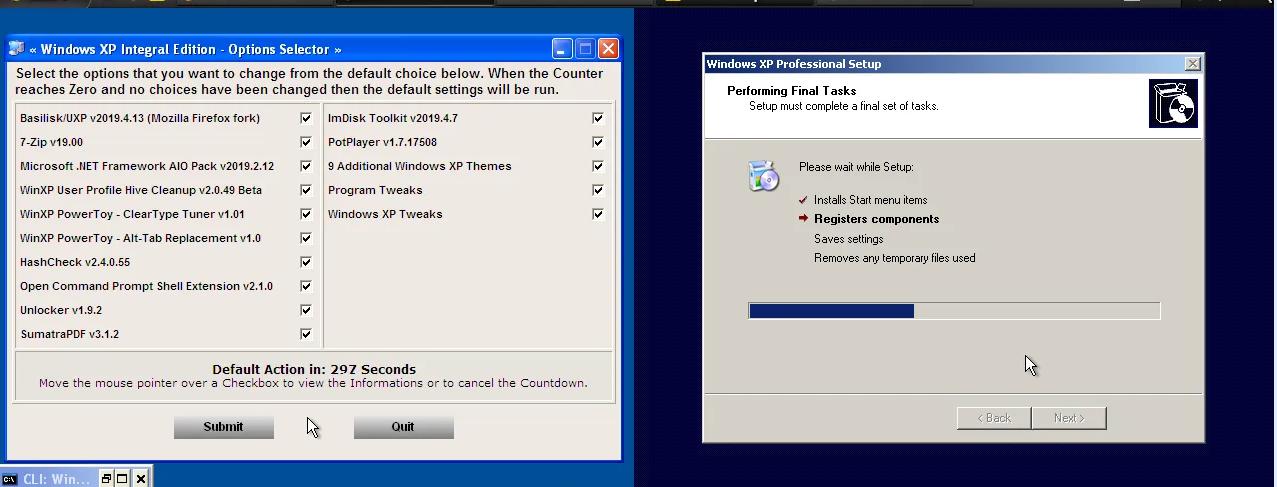Click the SumatraPDF v3.1.2 label

(x=70, y=334)
